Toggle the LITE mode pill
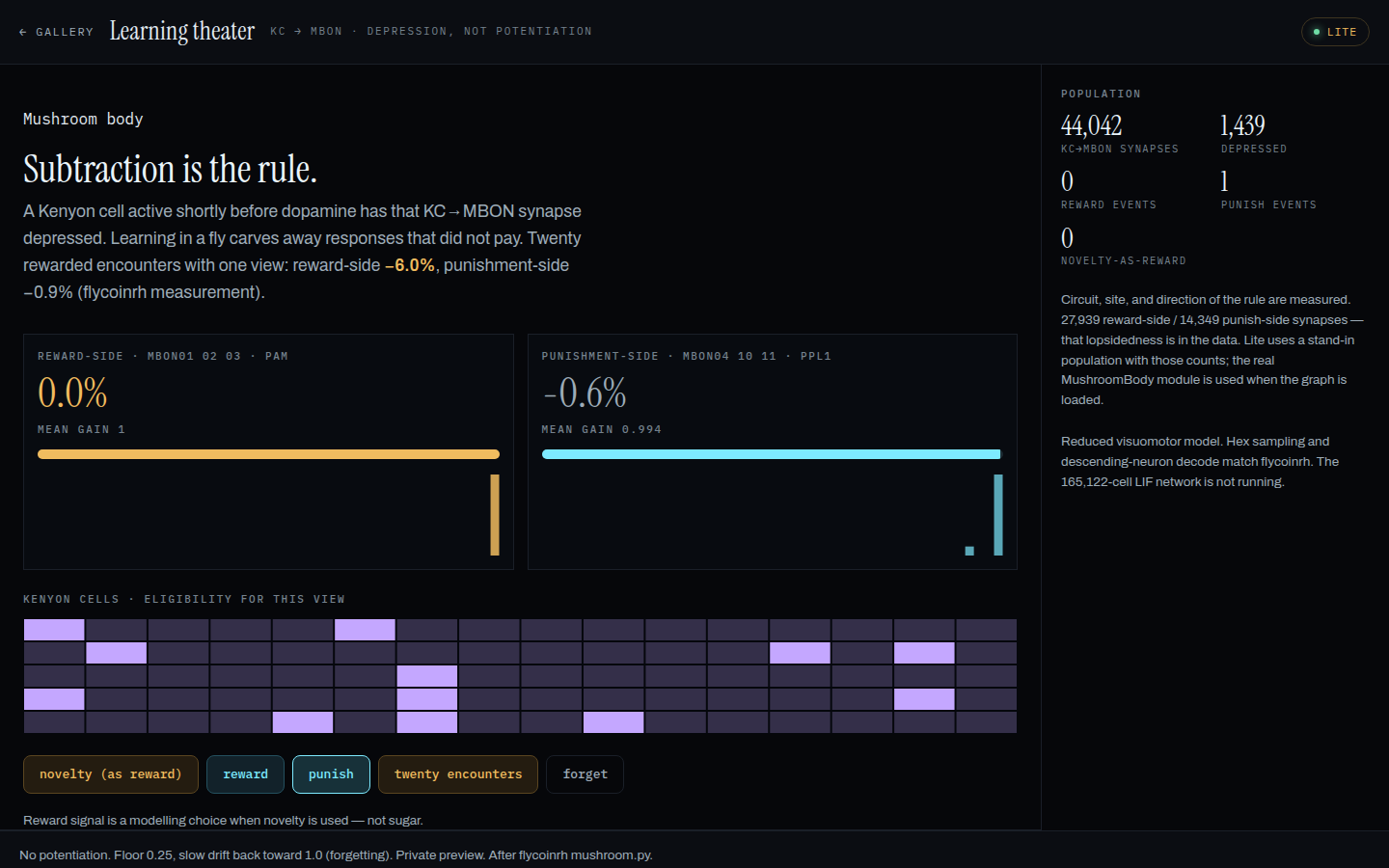The width and height of the screenshot is (1389, 868). coord(1335,32)
